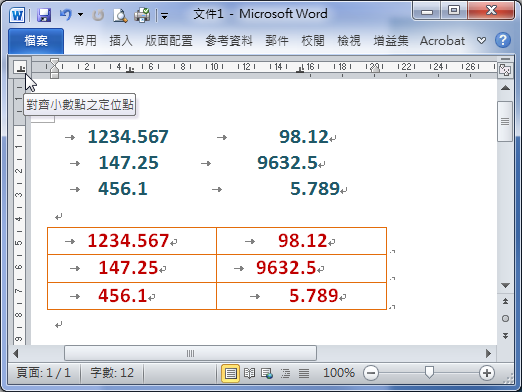Click the vertical scrollbar thumb

(505, 121)
